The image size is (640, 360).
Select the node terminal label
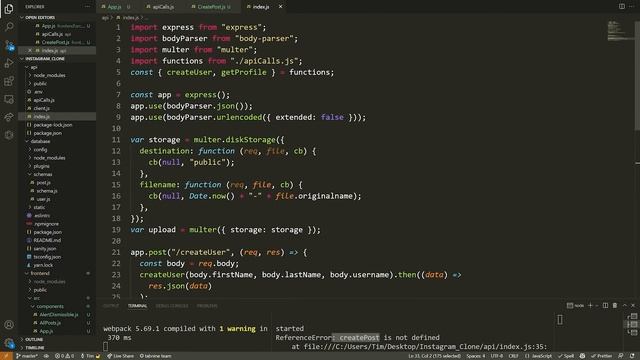pos(576,305)
